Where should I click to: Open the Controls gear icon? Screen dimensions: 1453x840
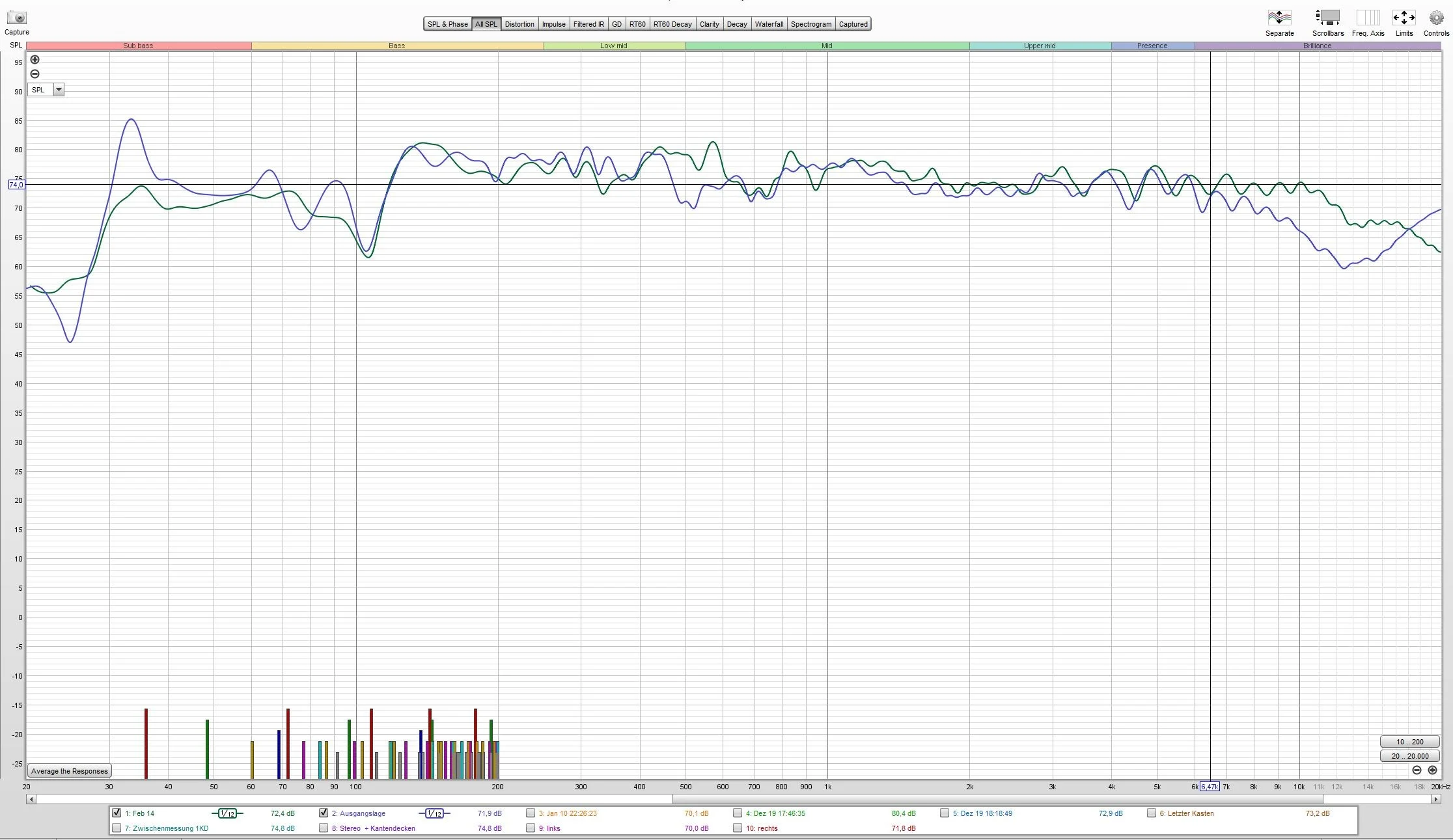point(1436,18)
